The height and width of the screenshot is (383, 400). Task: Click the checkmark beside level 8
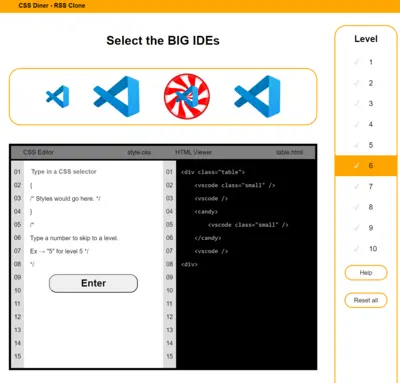(x=357, y=207)
